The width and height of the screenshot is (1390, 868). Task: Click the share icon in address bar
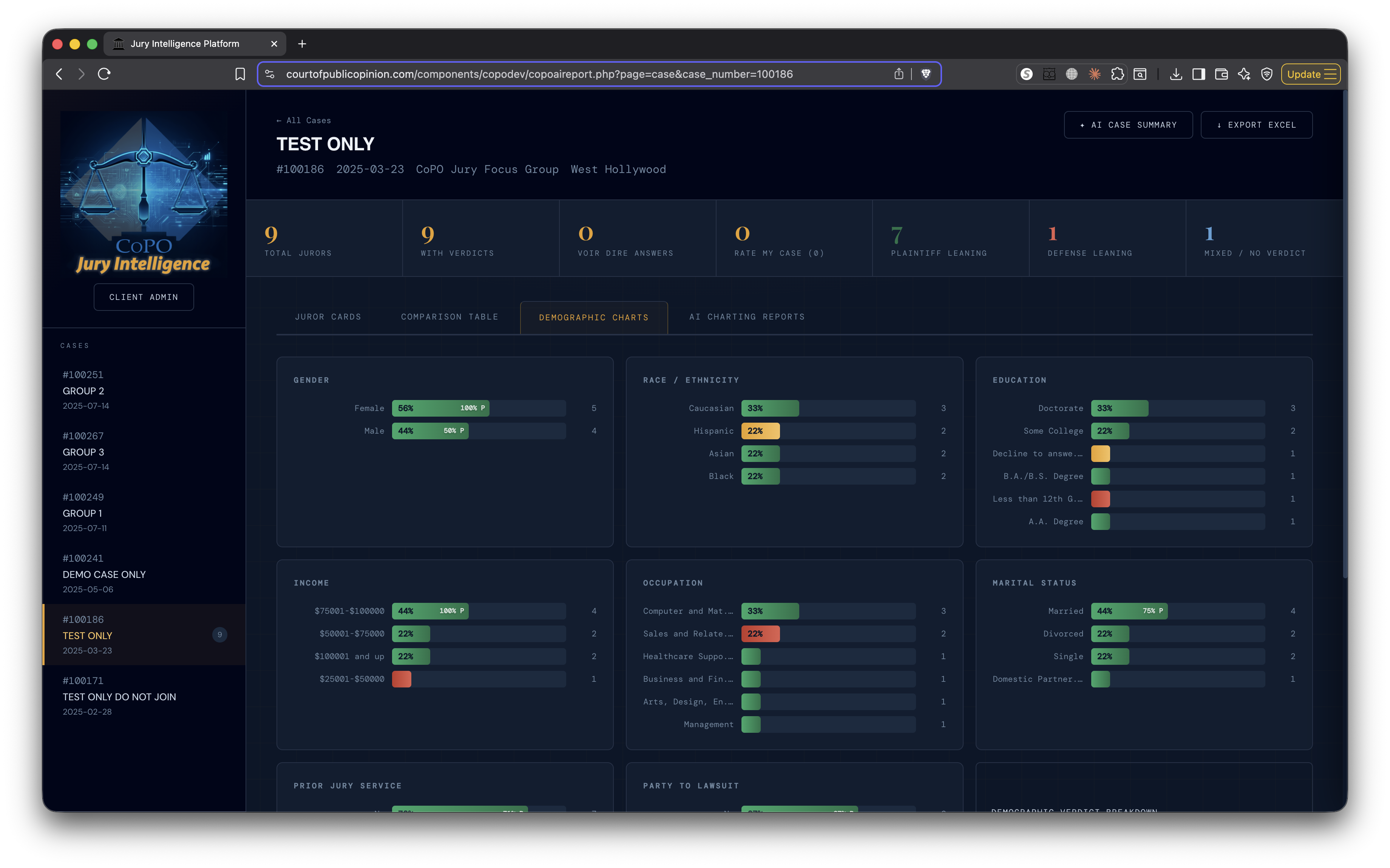(898, 74)
